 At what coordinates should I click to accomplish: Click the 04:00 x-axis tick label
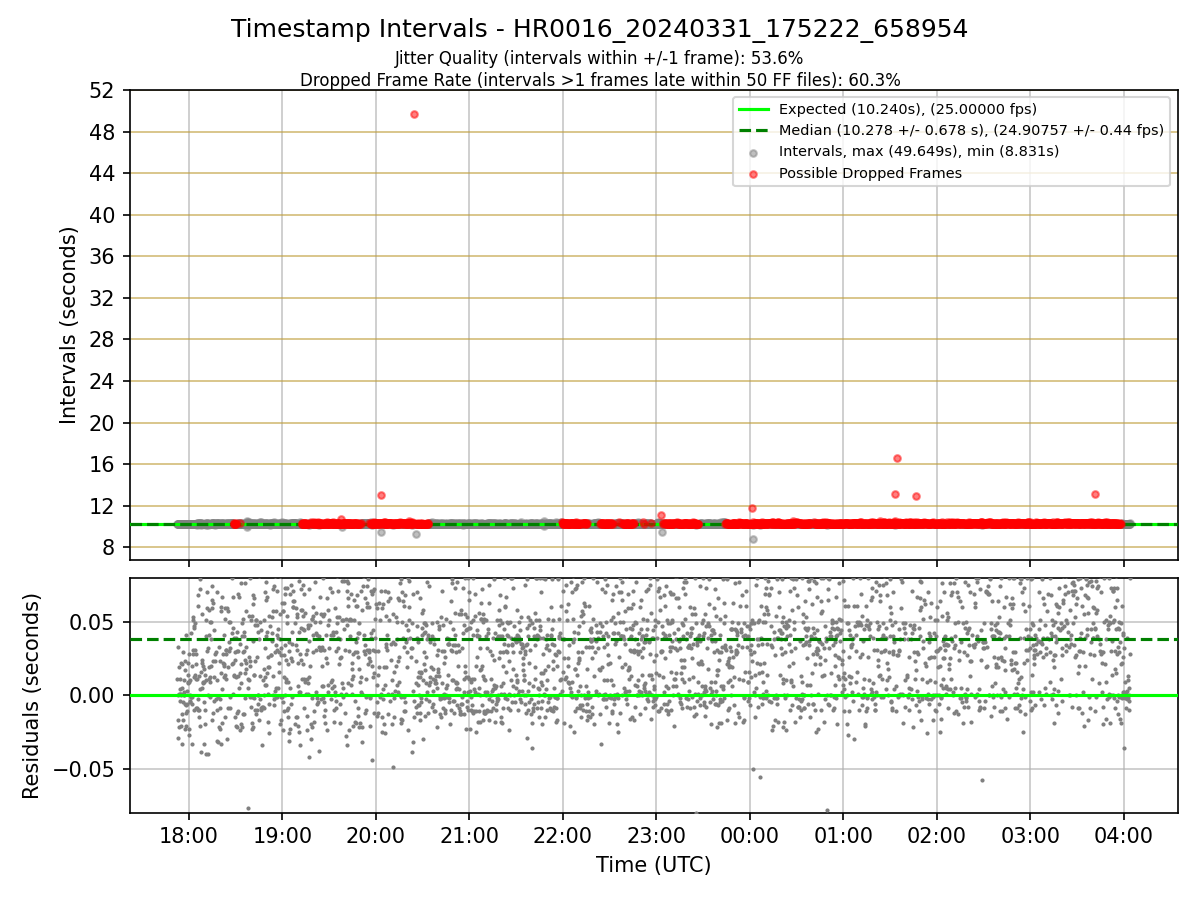(1124, 834)
